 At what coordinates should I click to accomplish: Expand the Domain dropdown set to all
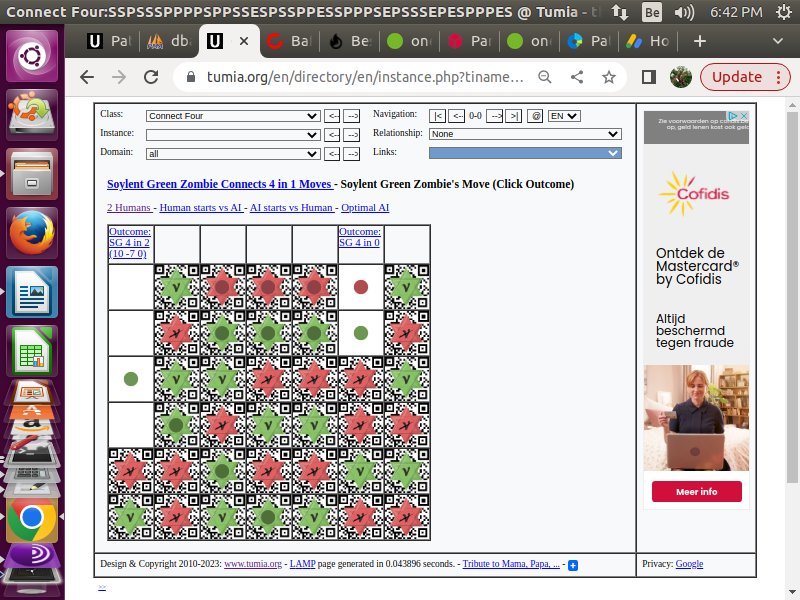pos(233,153)
